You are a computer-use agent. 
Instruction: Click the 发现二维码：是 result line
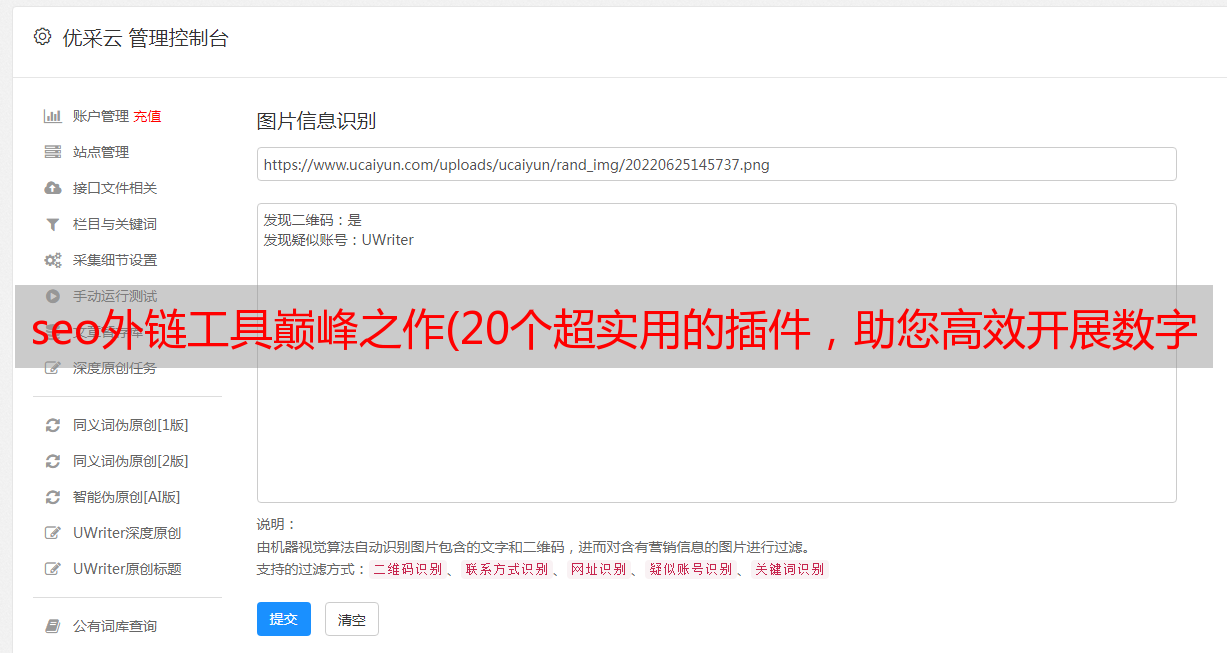click(313, 220)
